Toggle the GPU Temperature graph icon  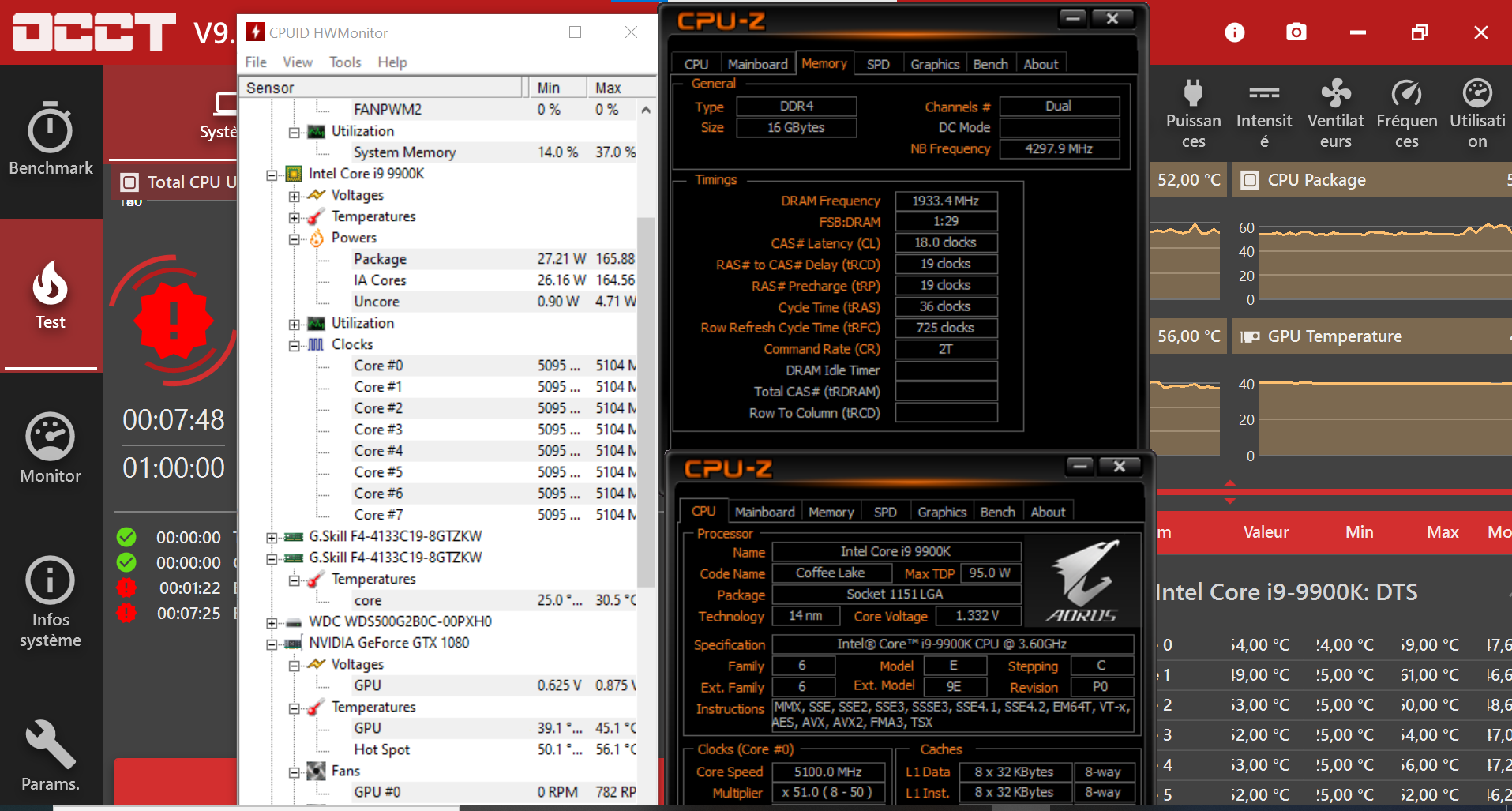click(1250, 337)
